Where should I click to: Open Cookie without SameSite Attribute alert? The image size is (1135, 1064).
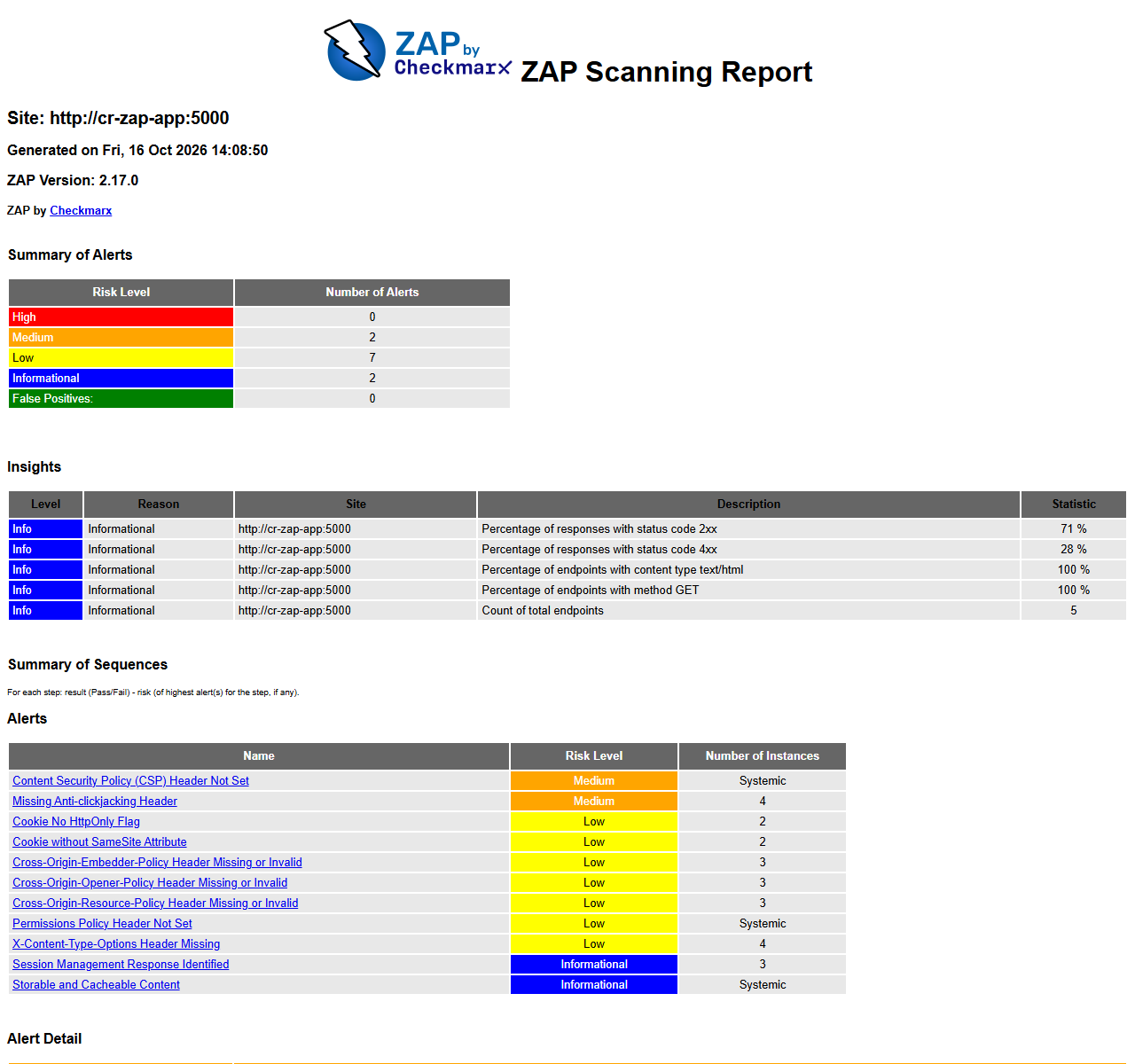99,841
